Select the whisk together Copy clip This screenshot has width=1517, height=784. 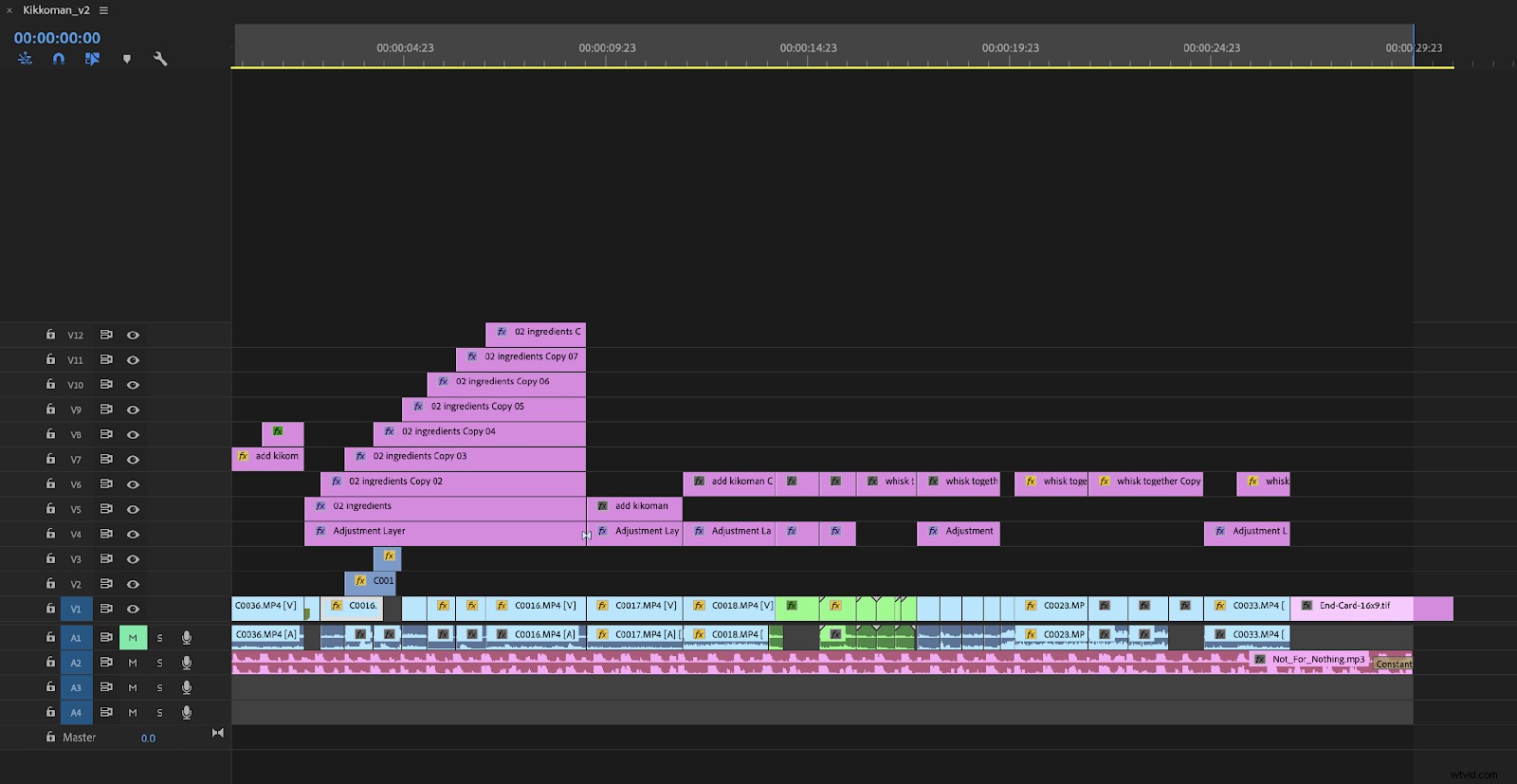(x=1146, y=484)
